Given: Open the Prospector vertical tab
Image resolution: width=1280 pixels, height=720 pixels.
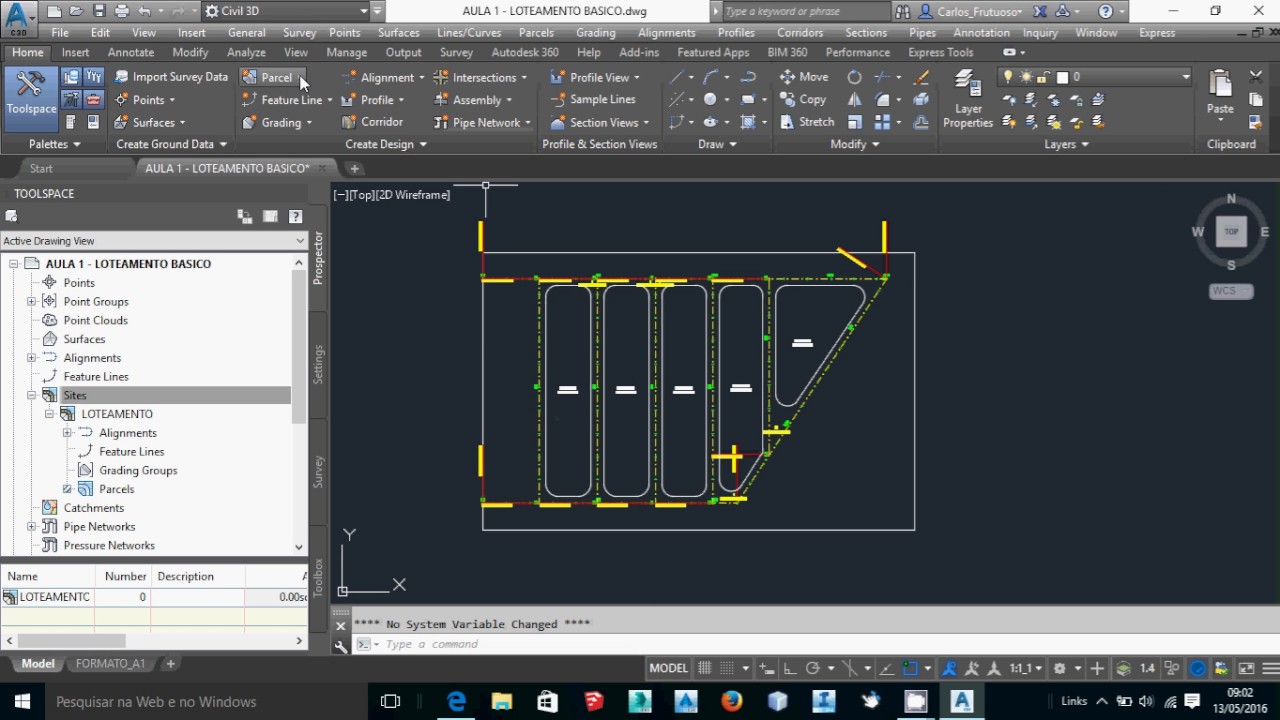Looking at the screenshot, I should (319, 258).
